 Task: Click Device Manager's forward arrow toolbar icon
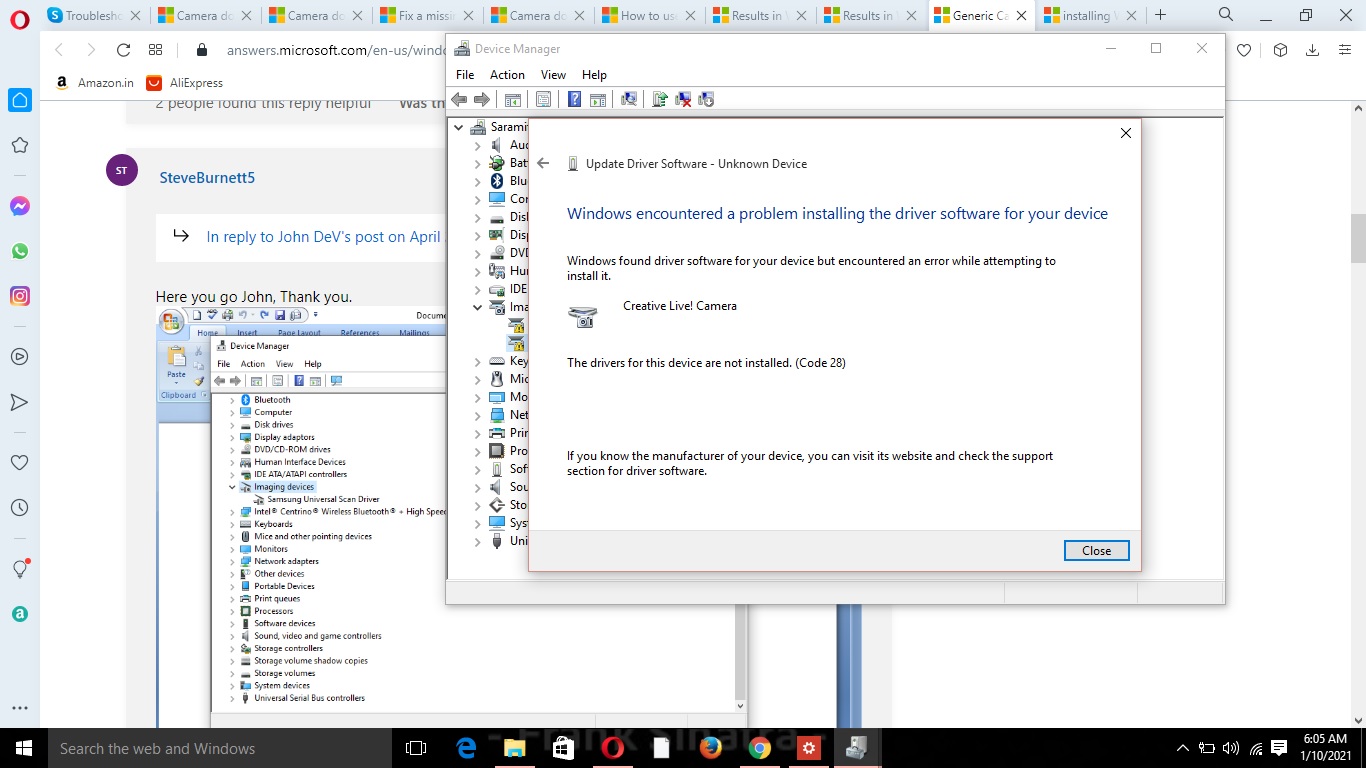click(482, 99)
